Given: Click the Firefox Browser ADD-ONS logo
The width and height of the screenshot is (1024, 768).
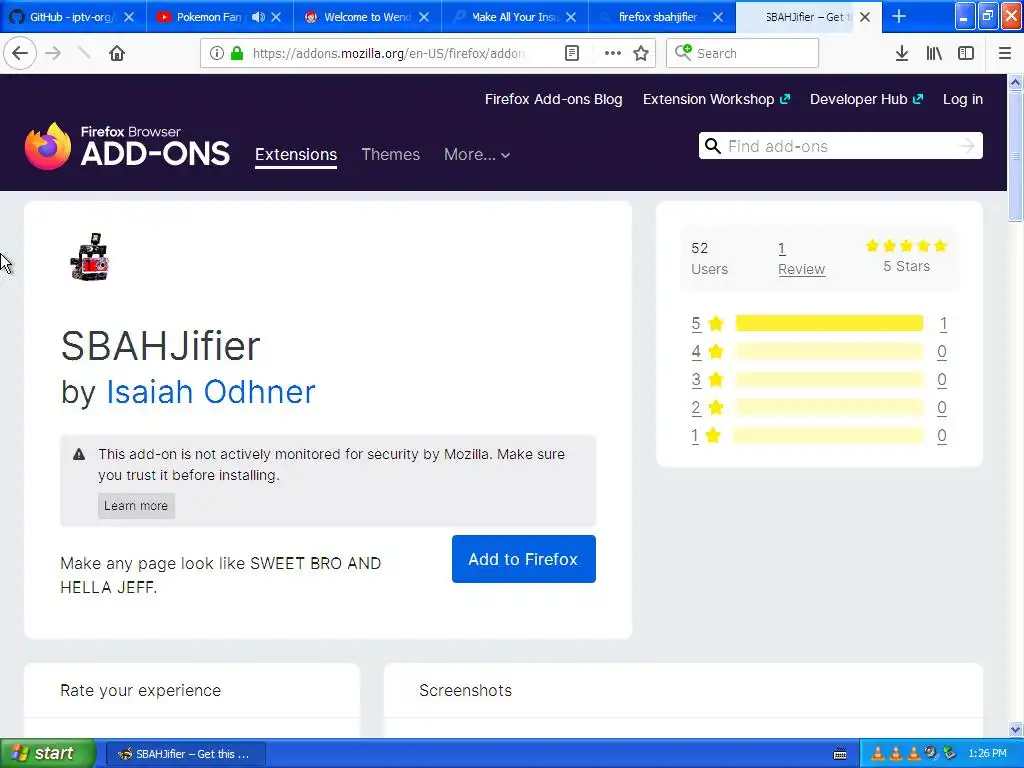Looking at the screenshot, I should pyautogui.click(x=127, y=146).
